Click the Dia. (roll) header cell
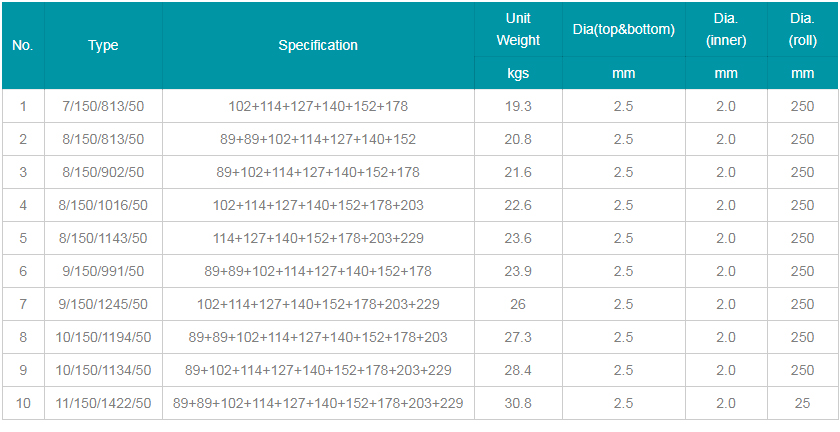The width and height of the screenshot is (840, 432). (802, 29)
